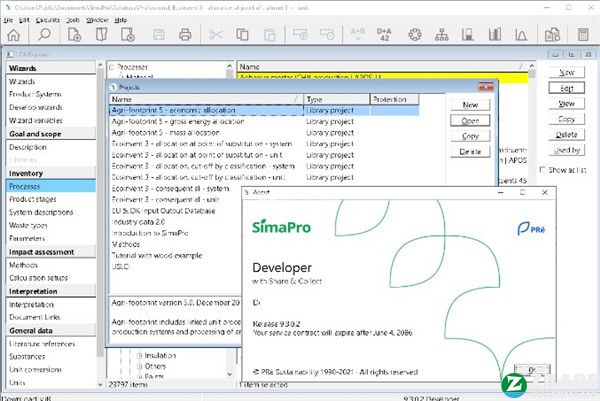Open Develop wizards in the sidebar
This screenshot has height=401, width=600.
pyautogui.click(x=36, y=107)
